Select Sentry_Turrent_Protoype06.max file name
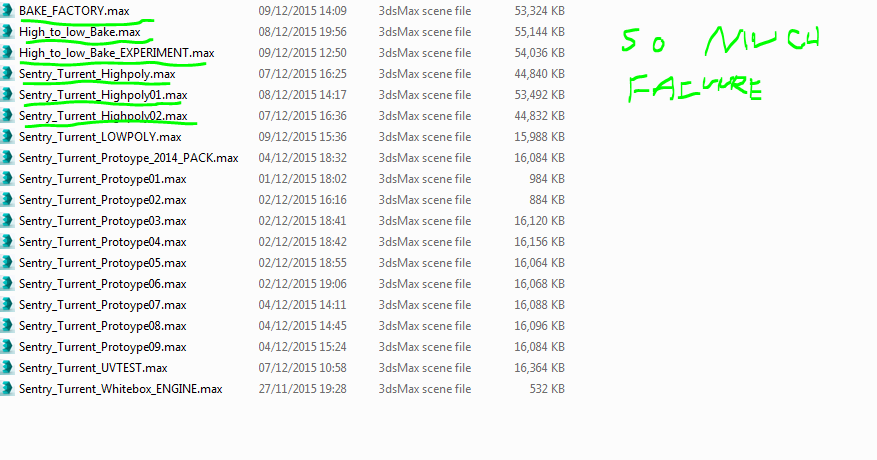Image resolution: width=877 pixels, height=460 pixels. pyautogui.click(x=102, y=284)
